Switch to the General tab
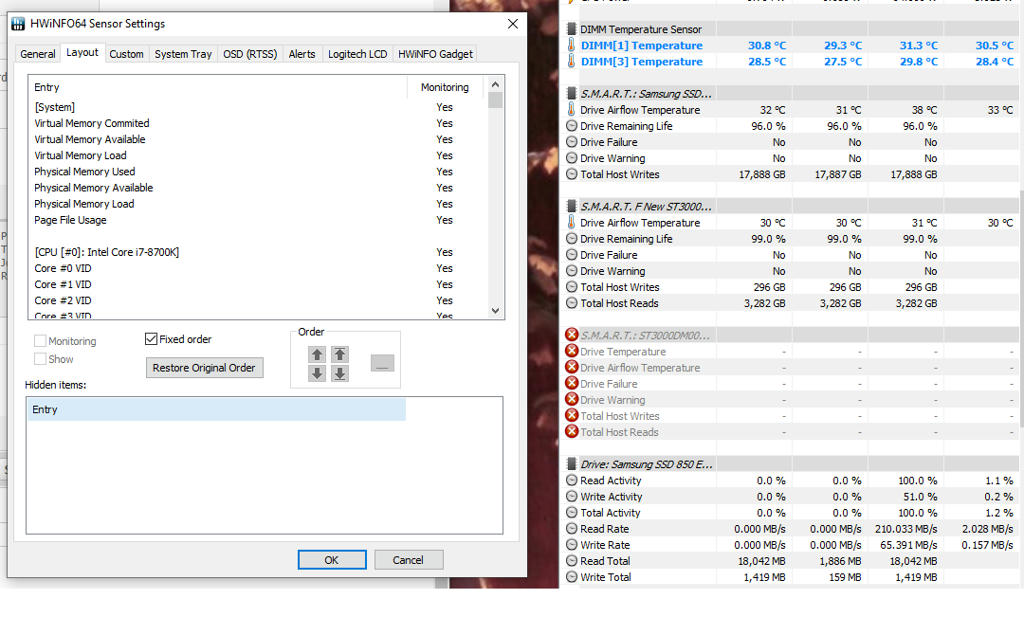The width and height of the screenshot is (1024, 635). [x=38, y=54]
